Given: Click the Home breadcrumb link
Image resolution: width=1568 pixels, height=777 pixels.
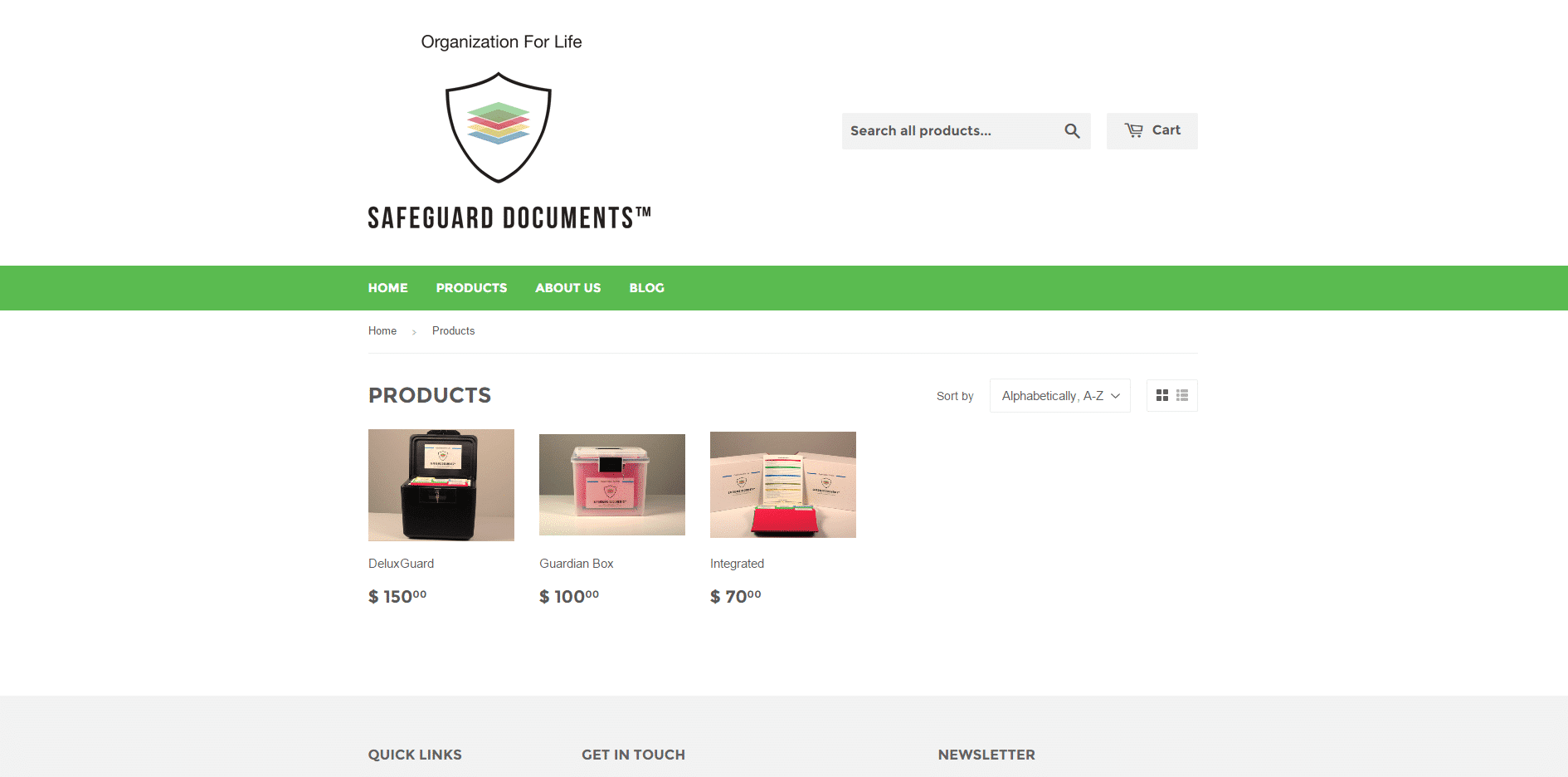Looking at the screenshot, I should point(382,330).
